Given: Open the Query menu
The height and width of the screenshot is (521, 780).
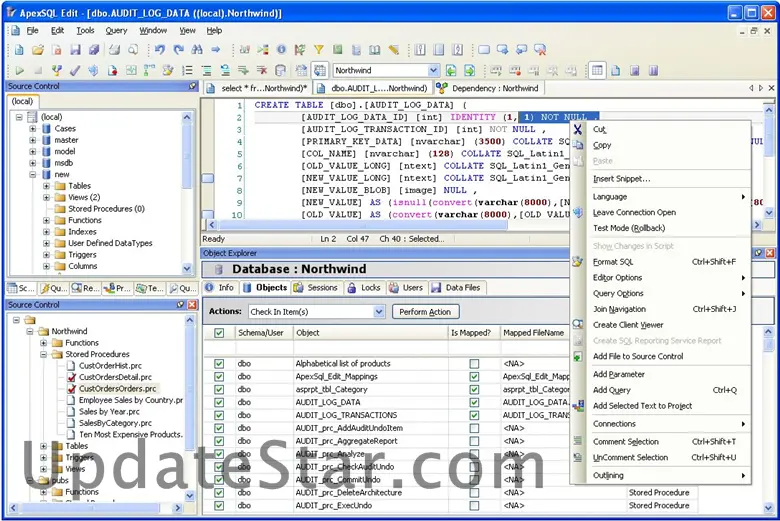Looking at the screenshot, I should [x=116, y=30].
